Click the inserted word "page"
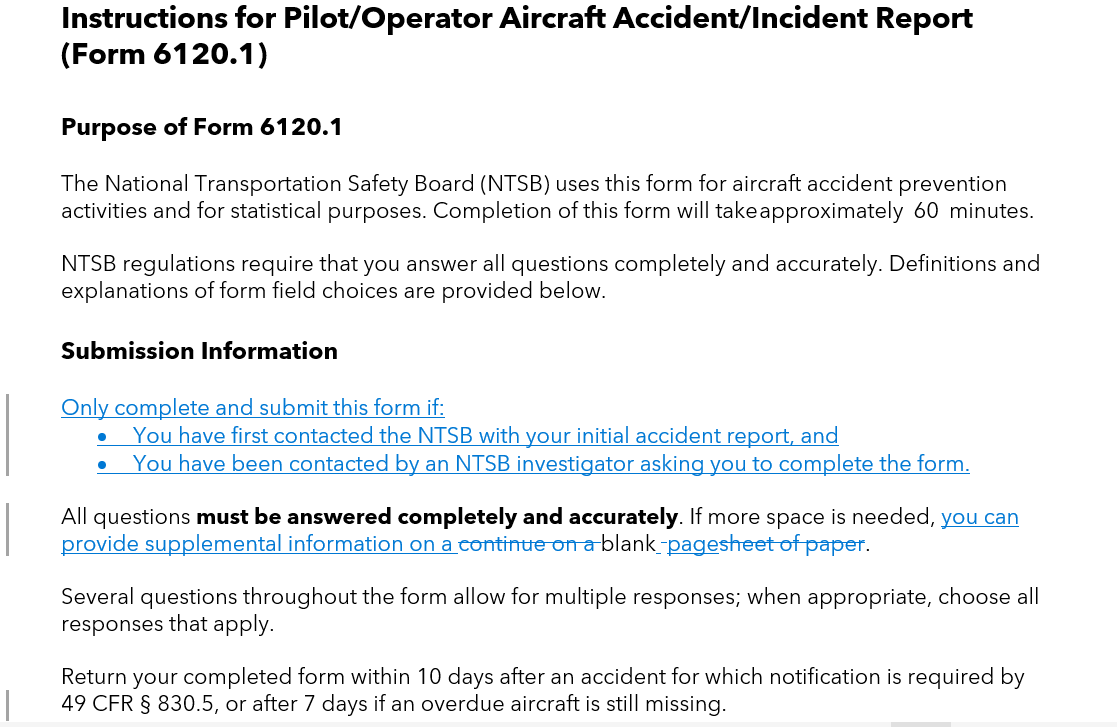Viewport: 1117px width, 727px height. pos(692,544)
